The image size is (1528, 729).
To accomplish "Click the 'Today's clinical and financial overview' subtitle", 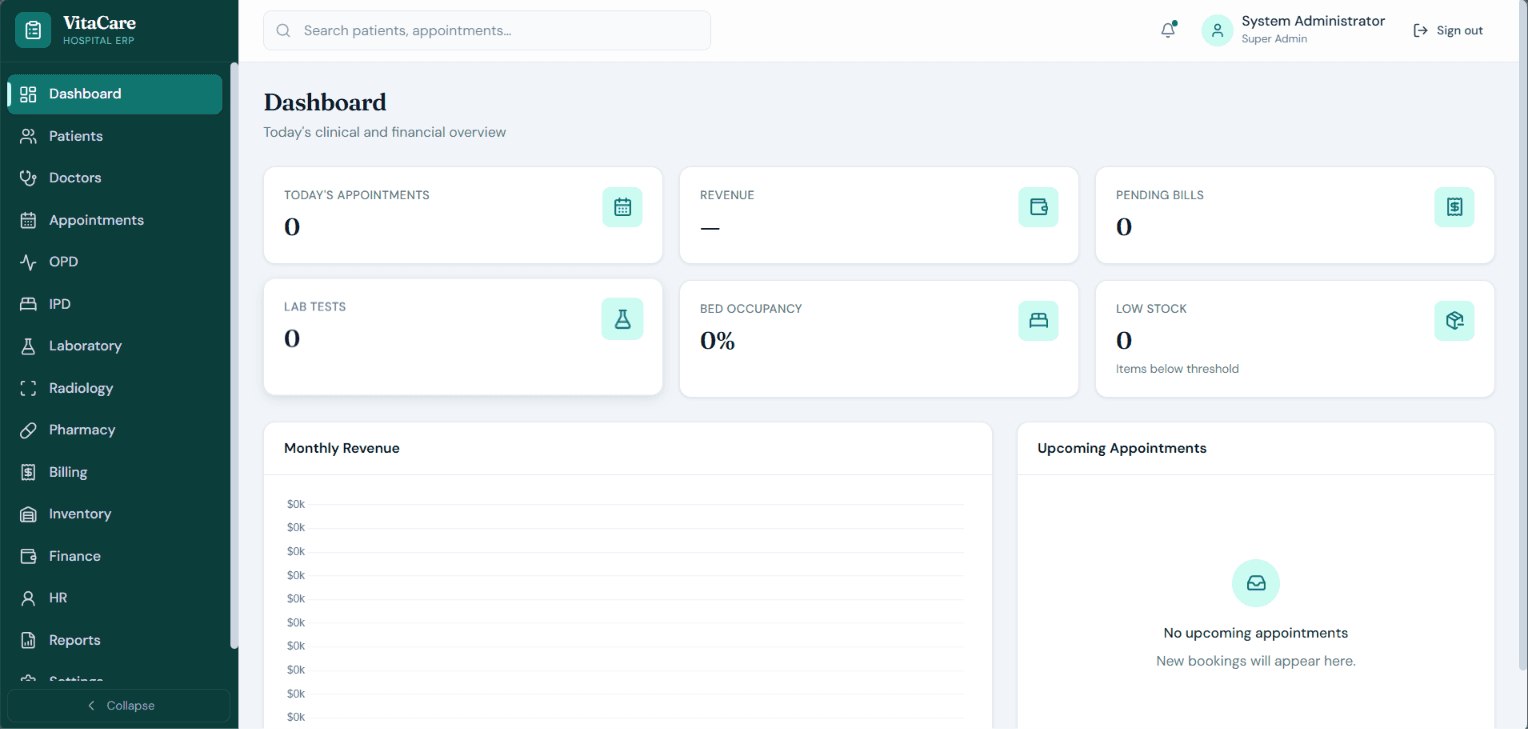I will (385, 132).
